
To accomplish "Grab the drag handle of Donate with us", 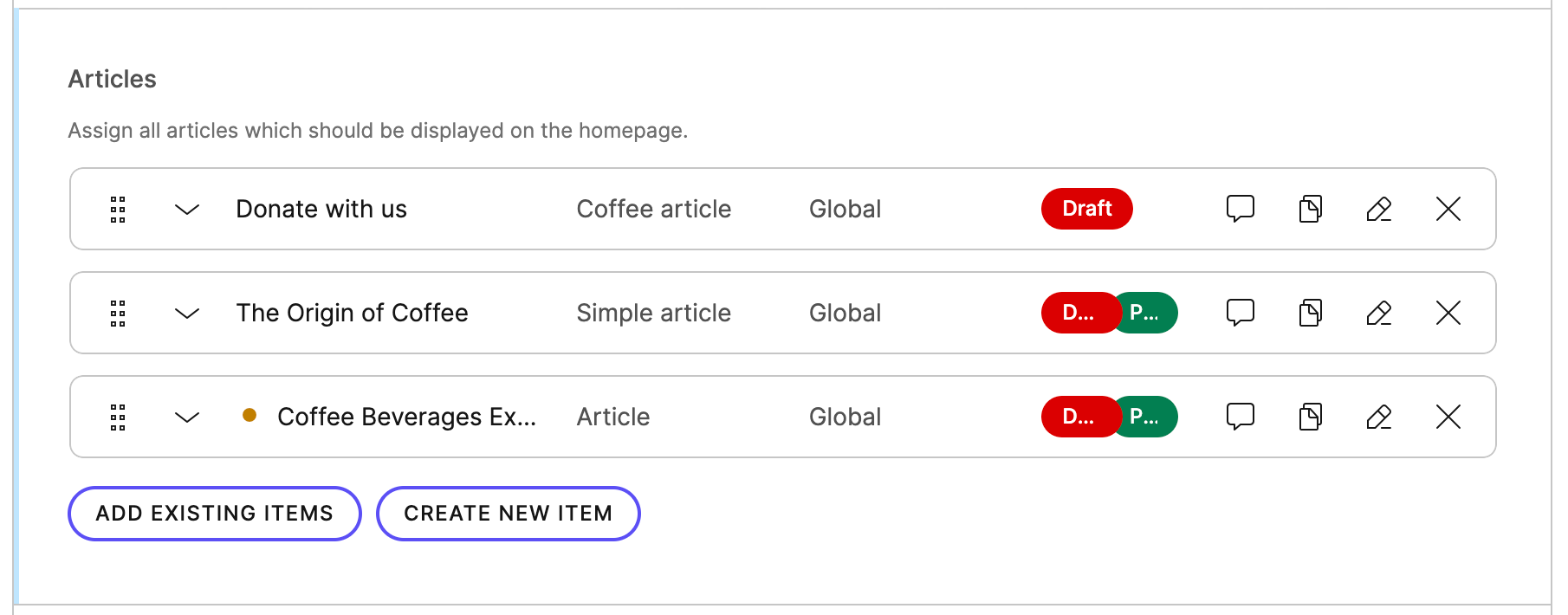I will coord(118,209).
